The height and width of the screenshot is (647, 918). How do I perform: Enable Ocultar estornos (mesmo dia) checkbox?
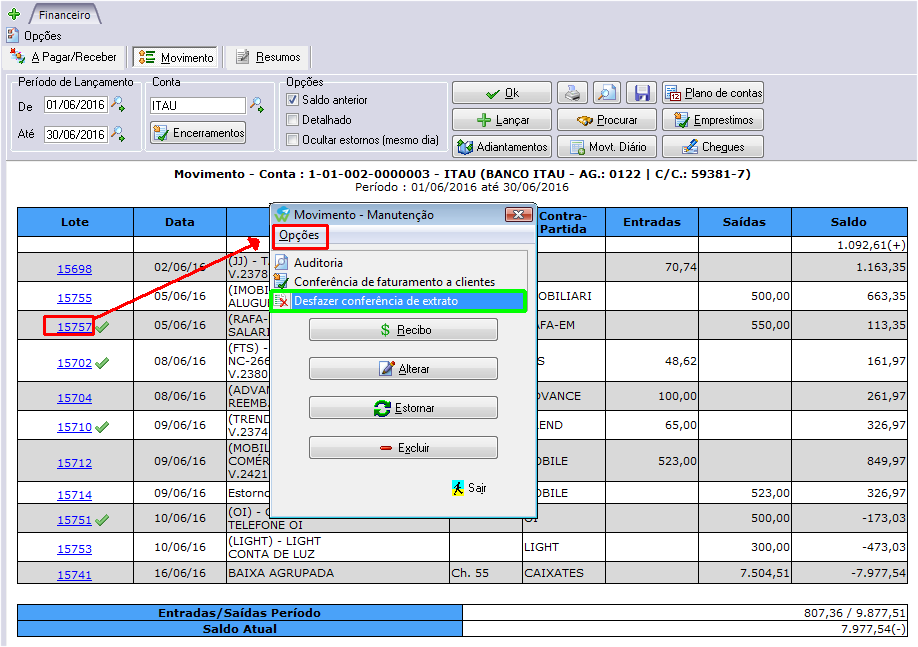[293, 140]
